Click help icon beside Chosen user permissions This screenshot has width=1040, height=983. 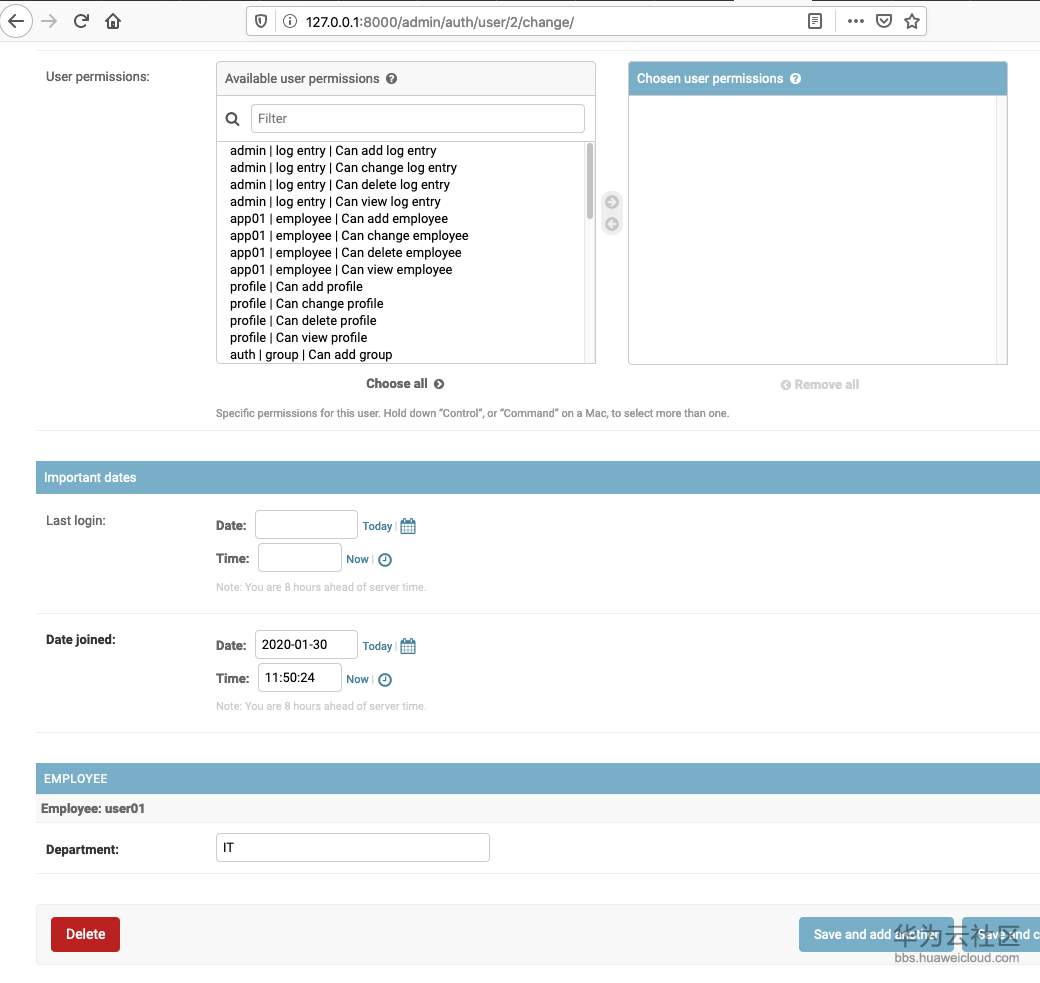coord(795,78)
